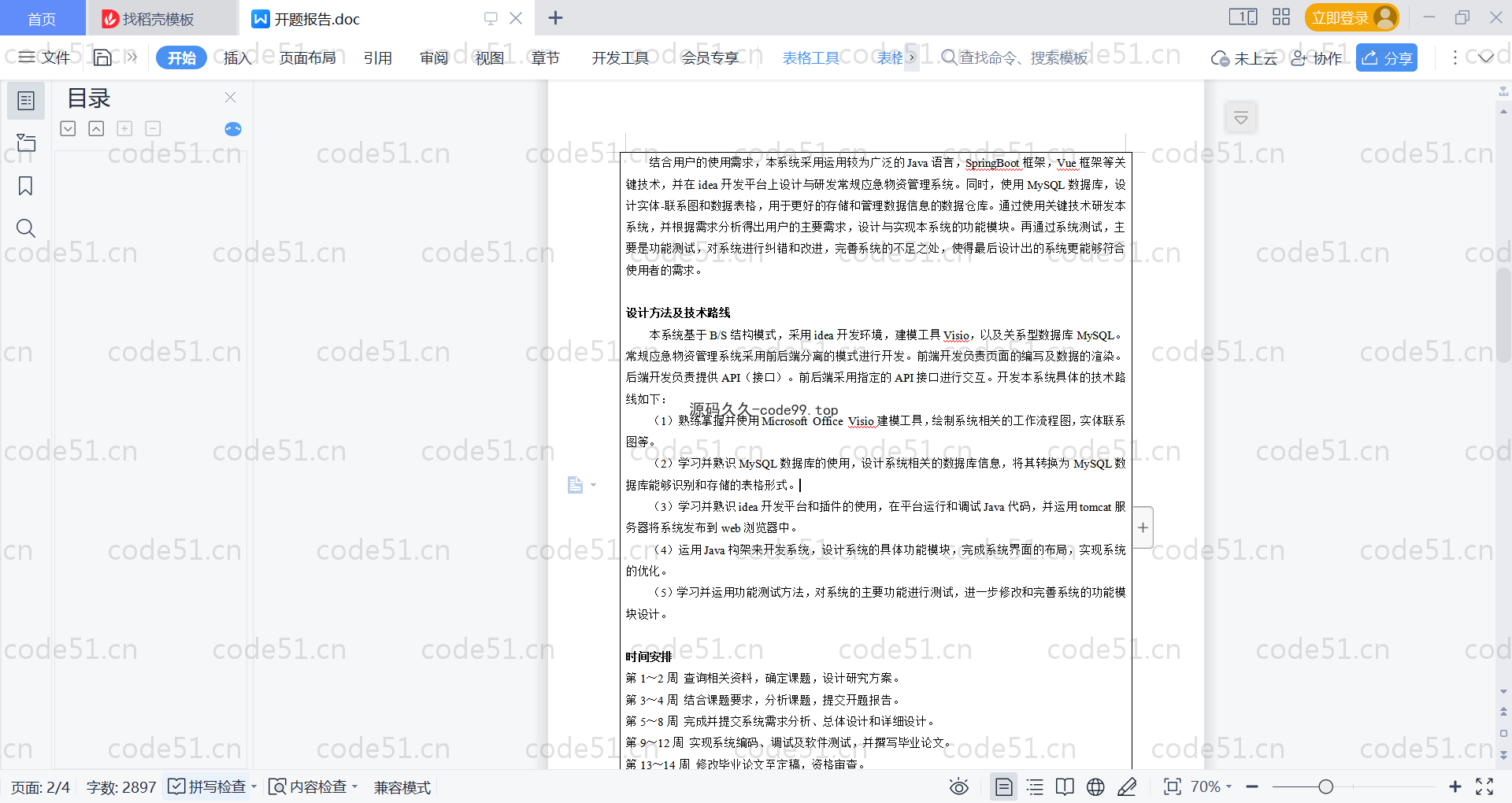Screen dimensions: 1512x803
Task: Click the add column plus handle on table
Action: pyautogui.click(x=1143, y=527)
